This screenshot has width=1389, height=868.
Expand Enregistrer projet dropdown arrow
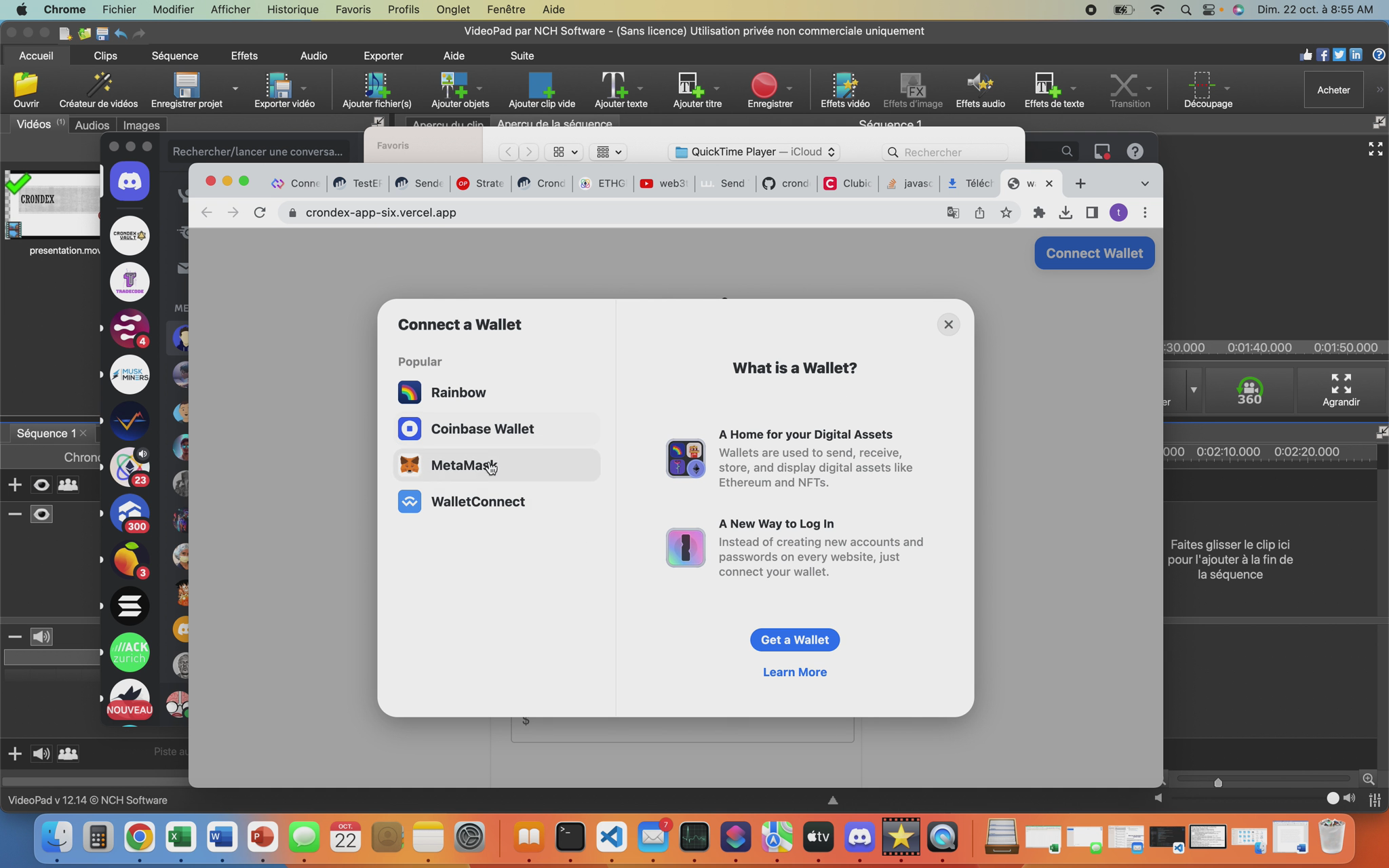235,88
